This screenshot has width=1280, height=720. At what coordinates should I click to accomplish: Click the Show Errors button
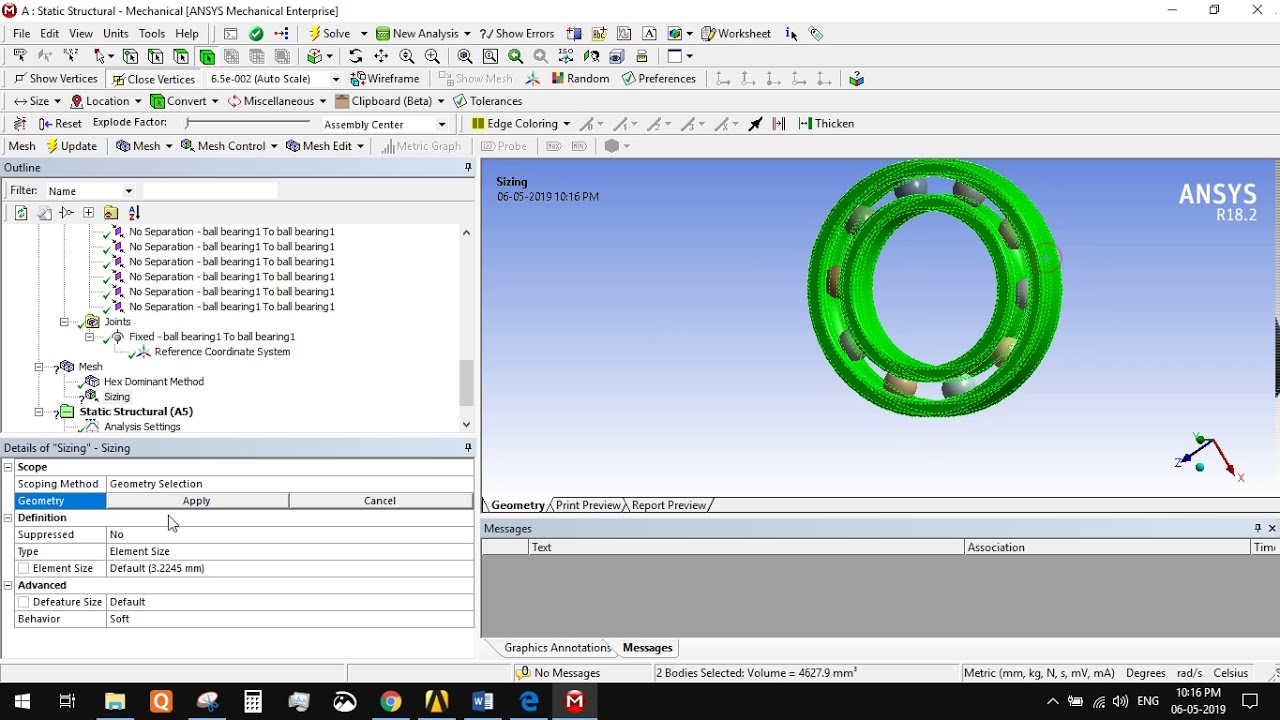[x=516, y=33]
